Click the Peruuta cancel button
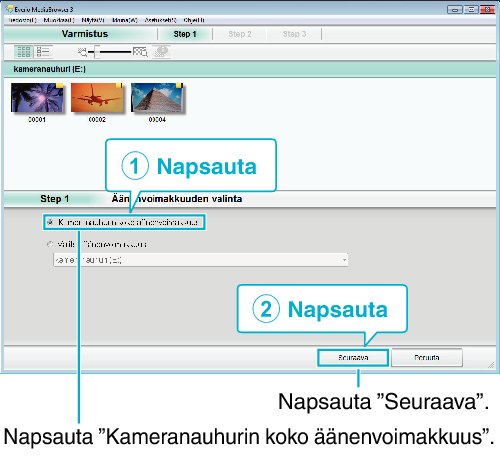Viewport: 500px width, 457px height. [x=427, y=358]
